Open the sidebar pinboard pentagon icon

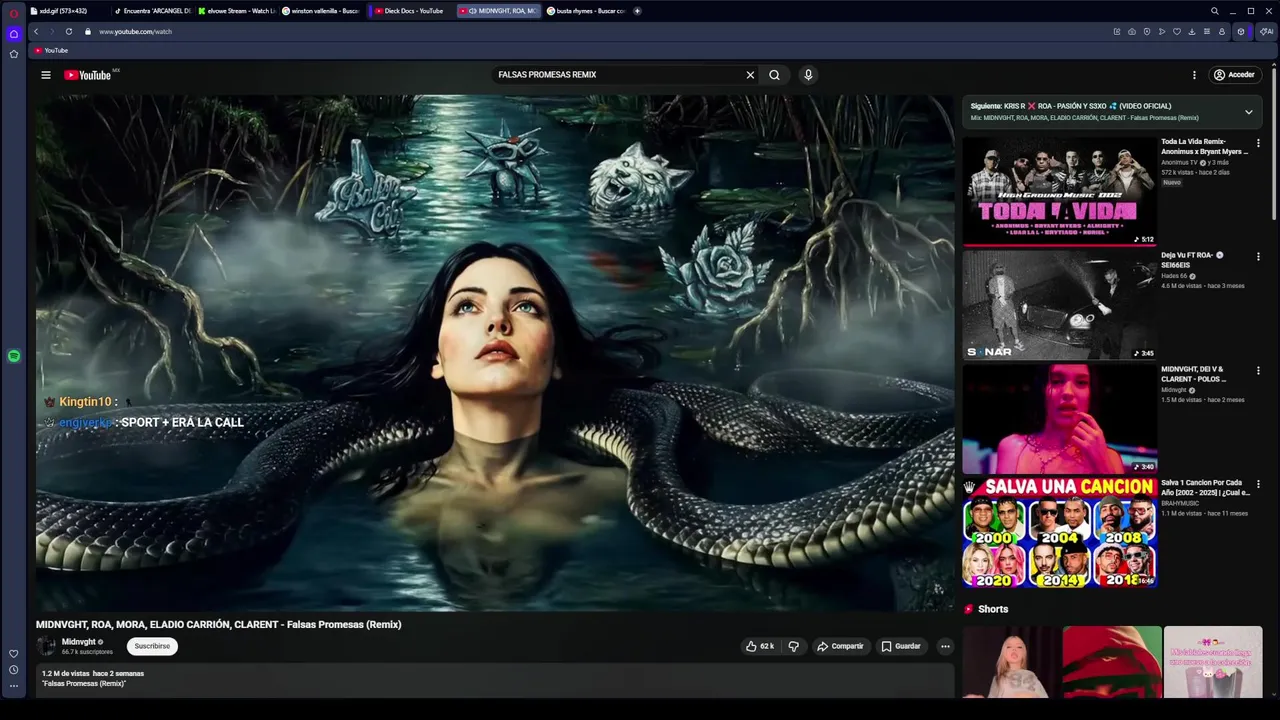click(13, 54)
